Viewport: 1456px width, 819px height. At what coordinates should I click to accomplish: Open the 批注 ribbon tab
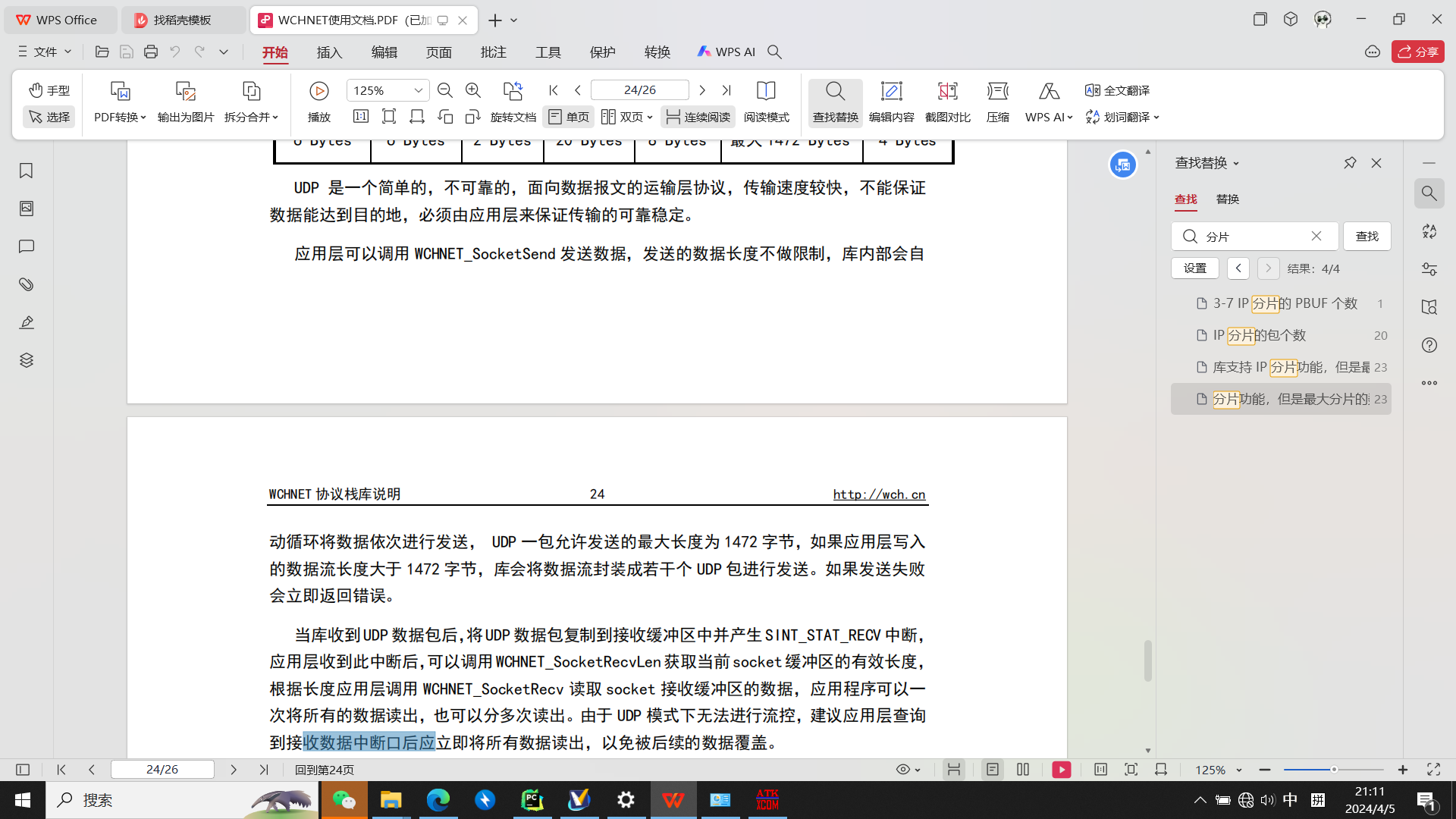[494, 52]
